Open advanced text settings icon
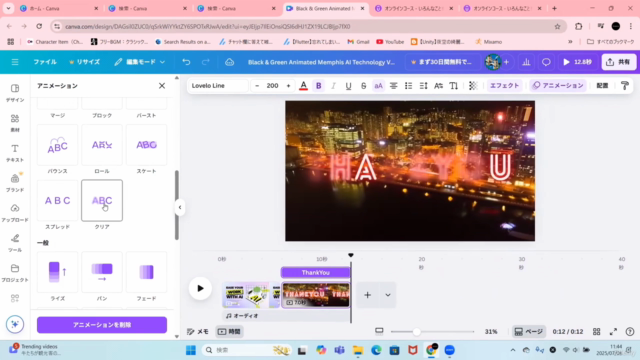This screenshot has height=360, width=640. (x=438, y=86)
